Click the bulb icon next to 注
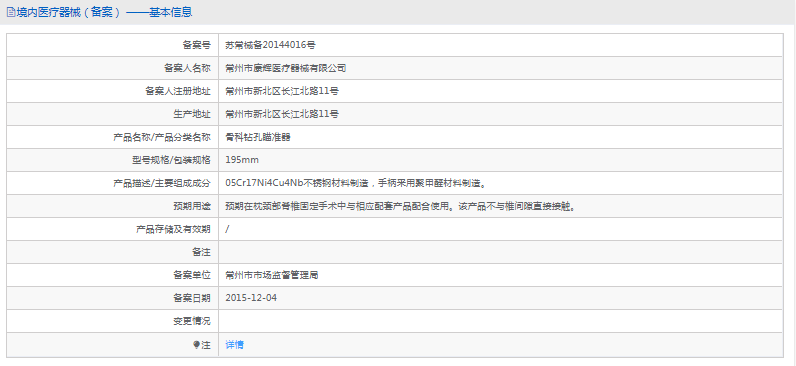 pos(196,345)
